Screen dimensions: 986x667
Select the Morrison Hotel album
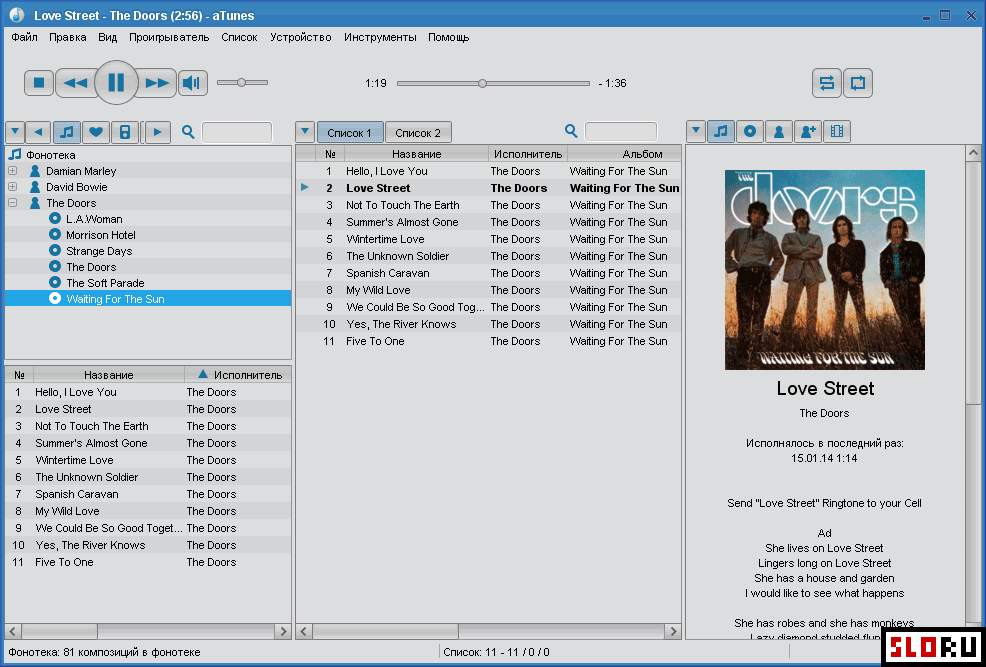tap(101, 235)
